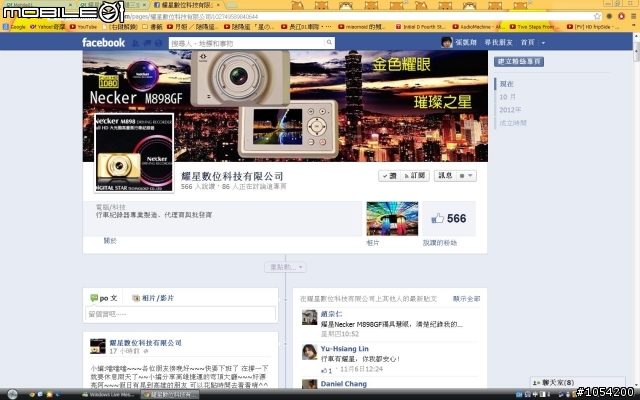Image resolution: width=640 pixels, height=400 pixels.
Task: Open the Two Steps From bookmark
Action: click(532, 27)
